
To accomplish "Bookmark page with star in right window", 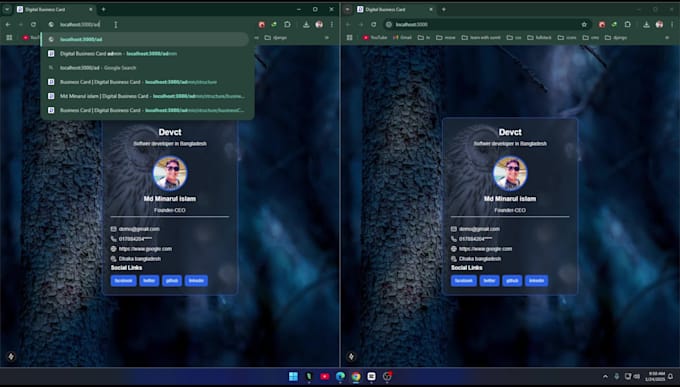I will point(584,25).
